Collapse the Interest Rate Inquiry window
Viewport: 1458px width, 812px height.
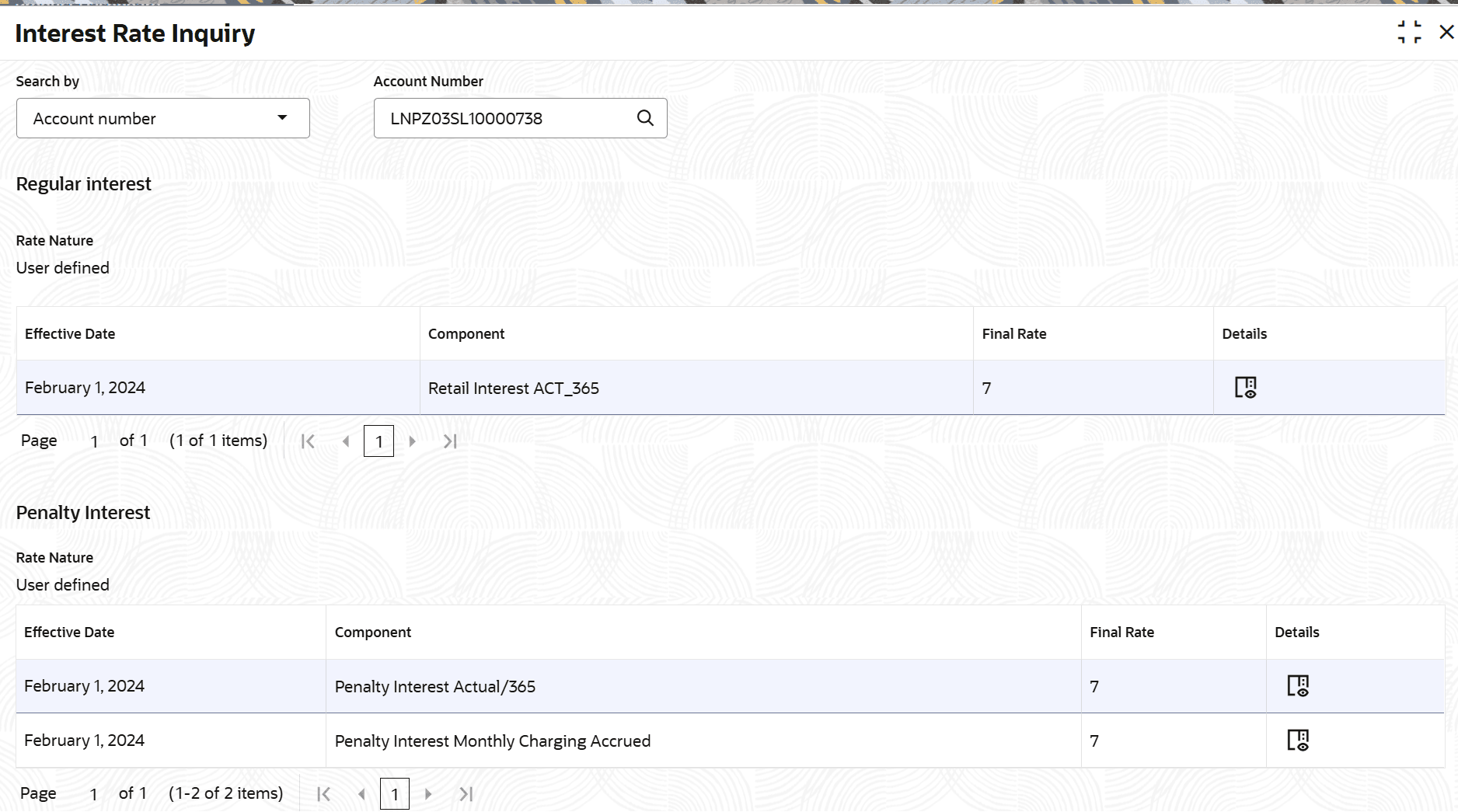(1408, 32)
